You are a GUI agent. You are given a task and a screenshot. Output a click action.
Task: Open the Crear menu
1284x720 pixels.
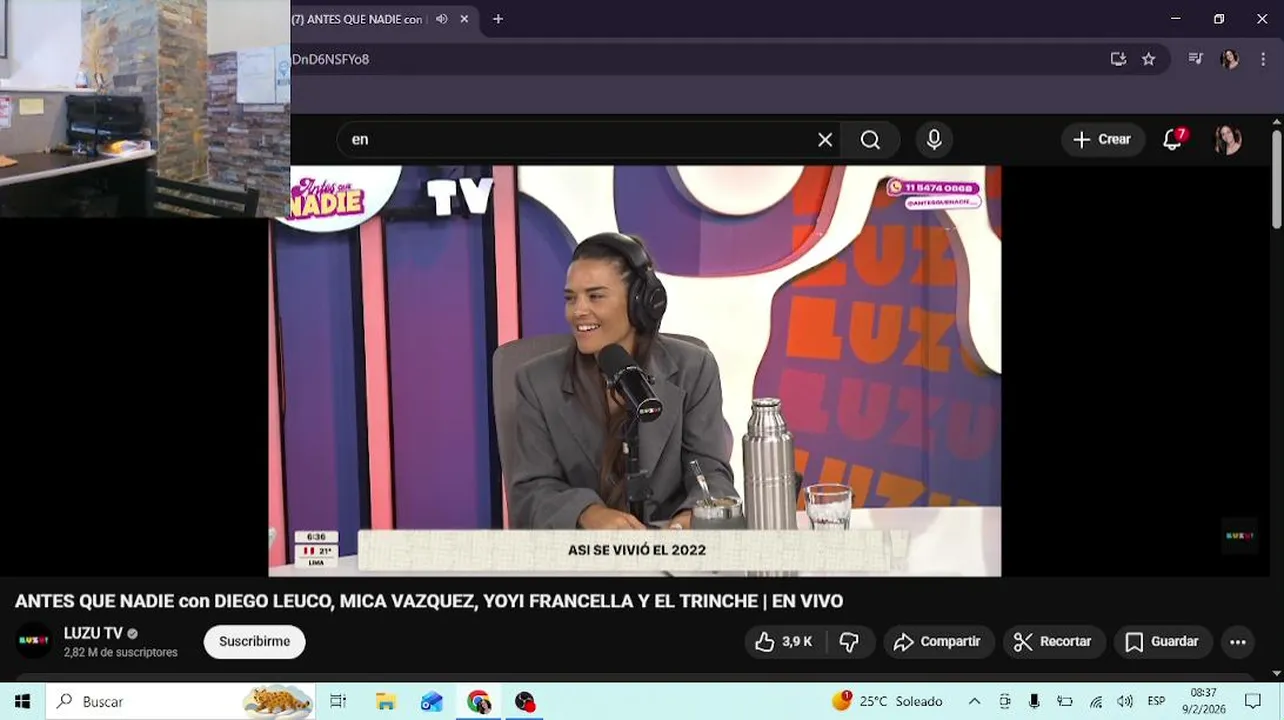(x=1101, y=140)
